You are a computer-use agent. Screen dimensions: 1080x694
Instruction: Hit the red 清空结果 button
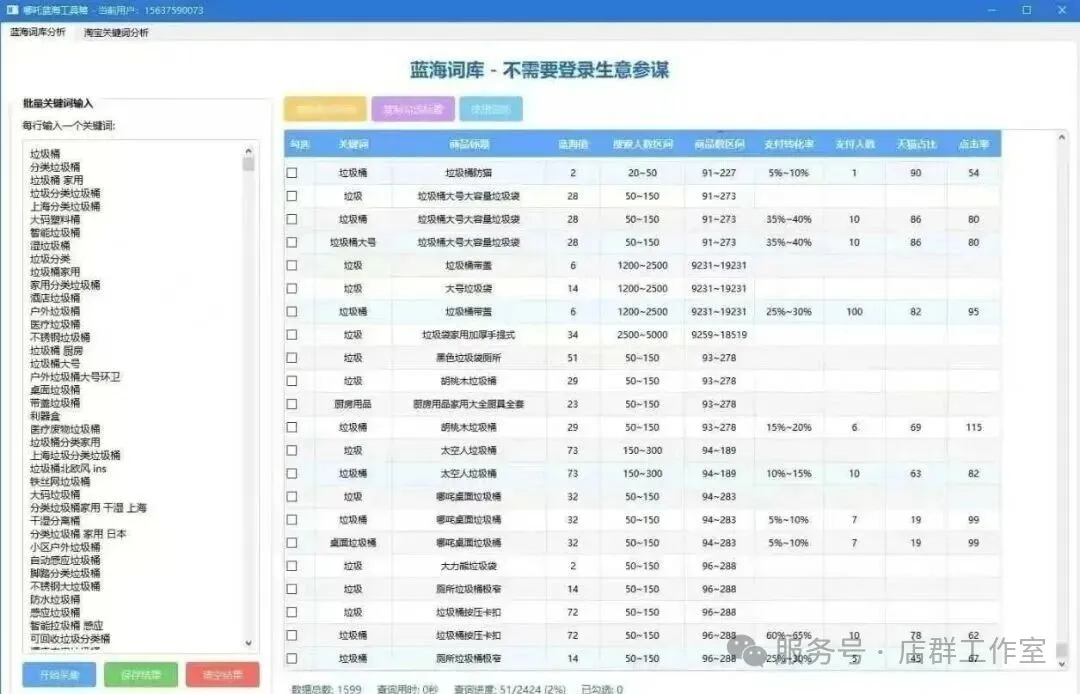tap(222, 674)
